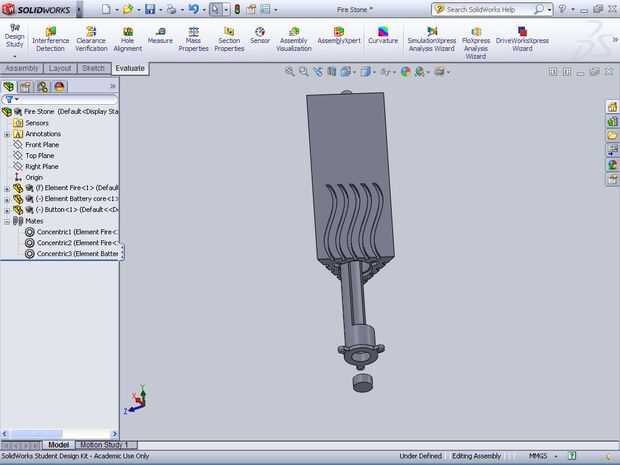Screen dimensions: 620x465
Task: Click the Rebuild traffic light icon
Action: pyautogui.click(x=237, y=9)
